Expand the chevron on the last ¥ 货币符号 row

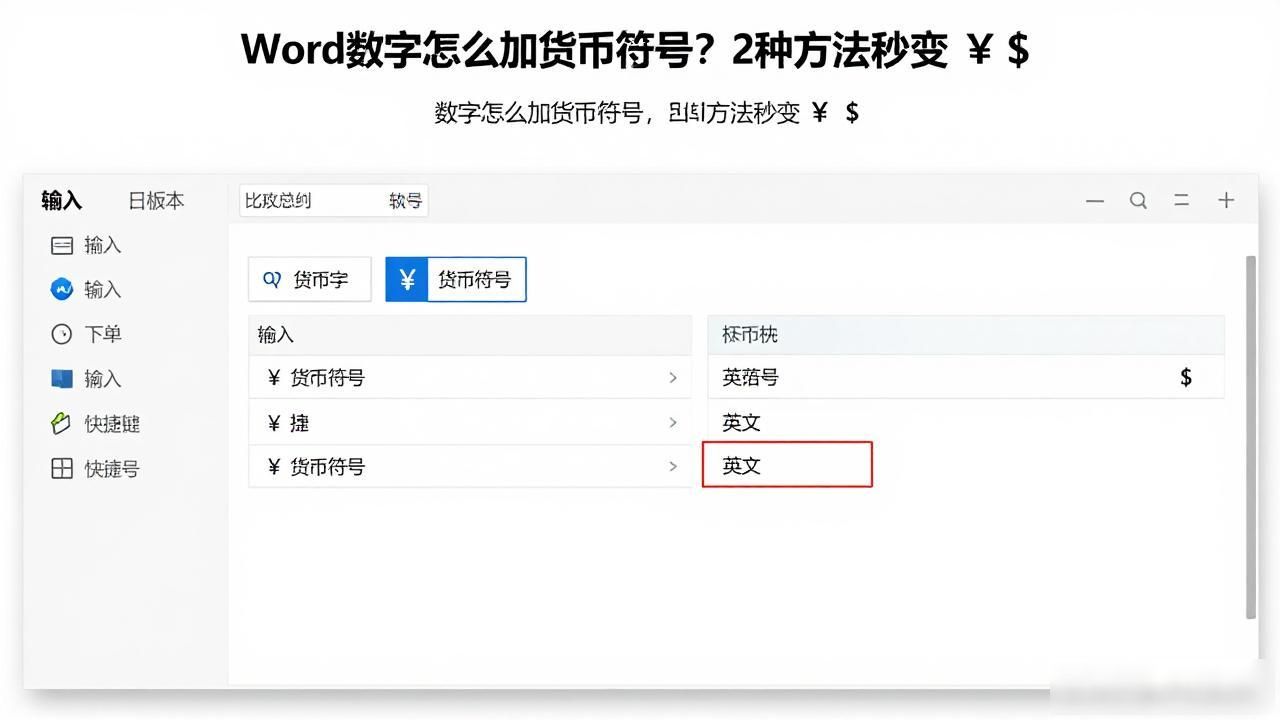[x=673, y=466]
